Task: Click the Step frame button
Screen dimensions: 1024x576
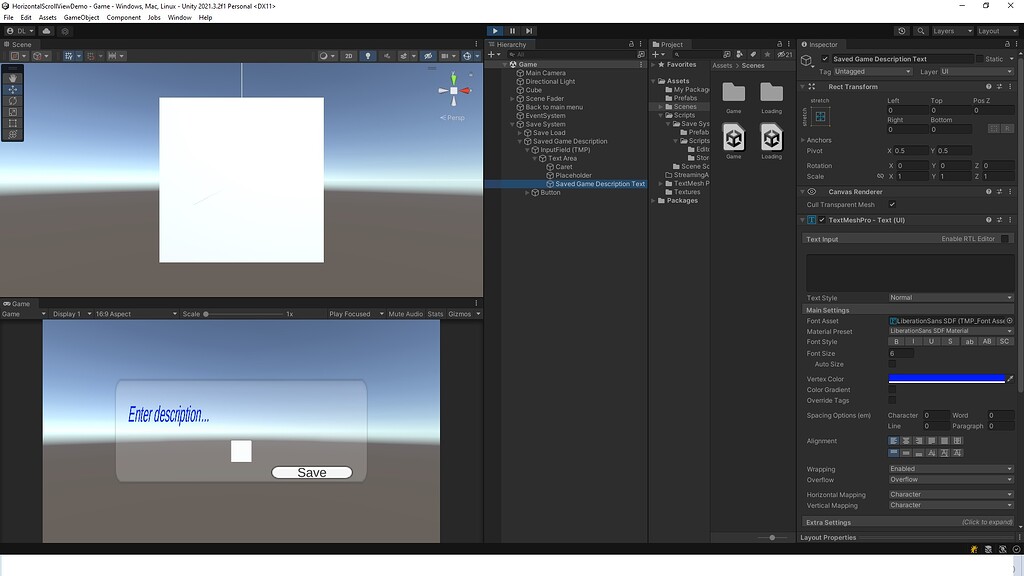Action: pyautogui.click(x=528, y=31)
